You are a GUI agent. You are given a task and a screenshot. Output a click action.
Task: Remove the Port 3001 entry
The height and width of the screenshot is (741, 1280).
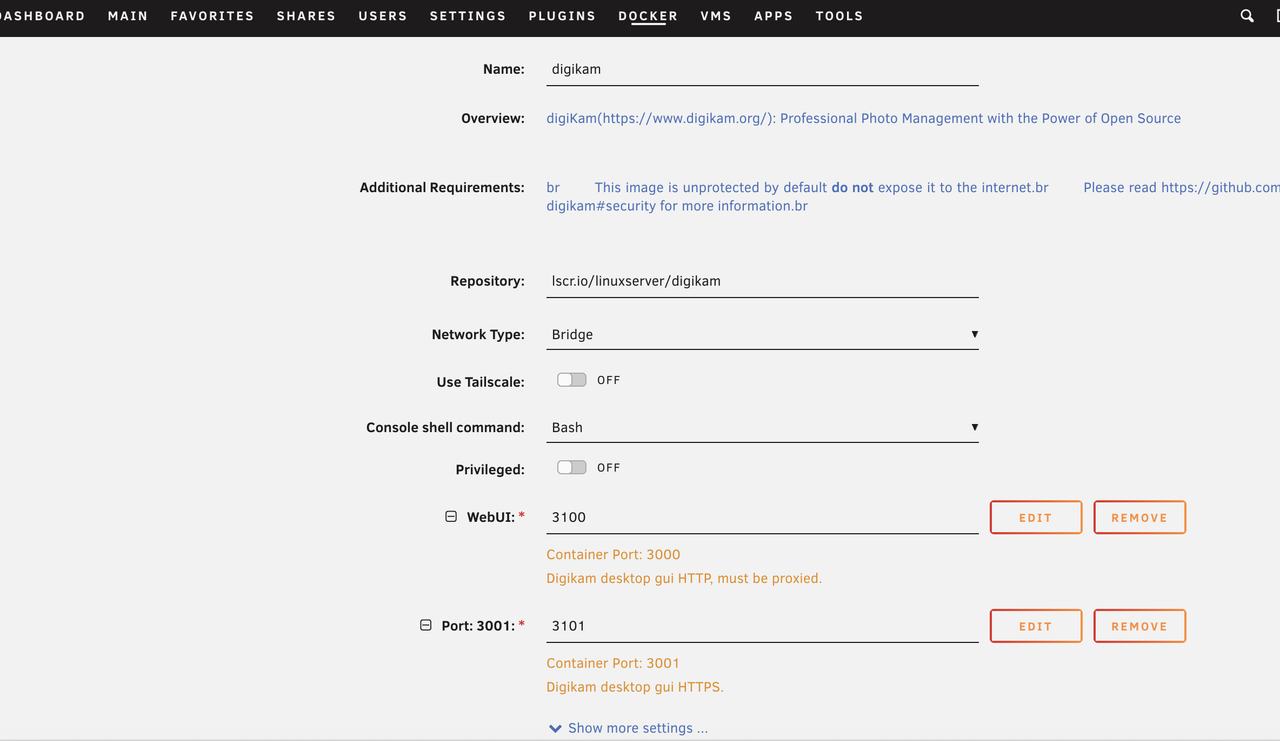(1140, 626)
